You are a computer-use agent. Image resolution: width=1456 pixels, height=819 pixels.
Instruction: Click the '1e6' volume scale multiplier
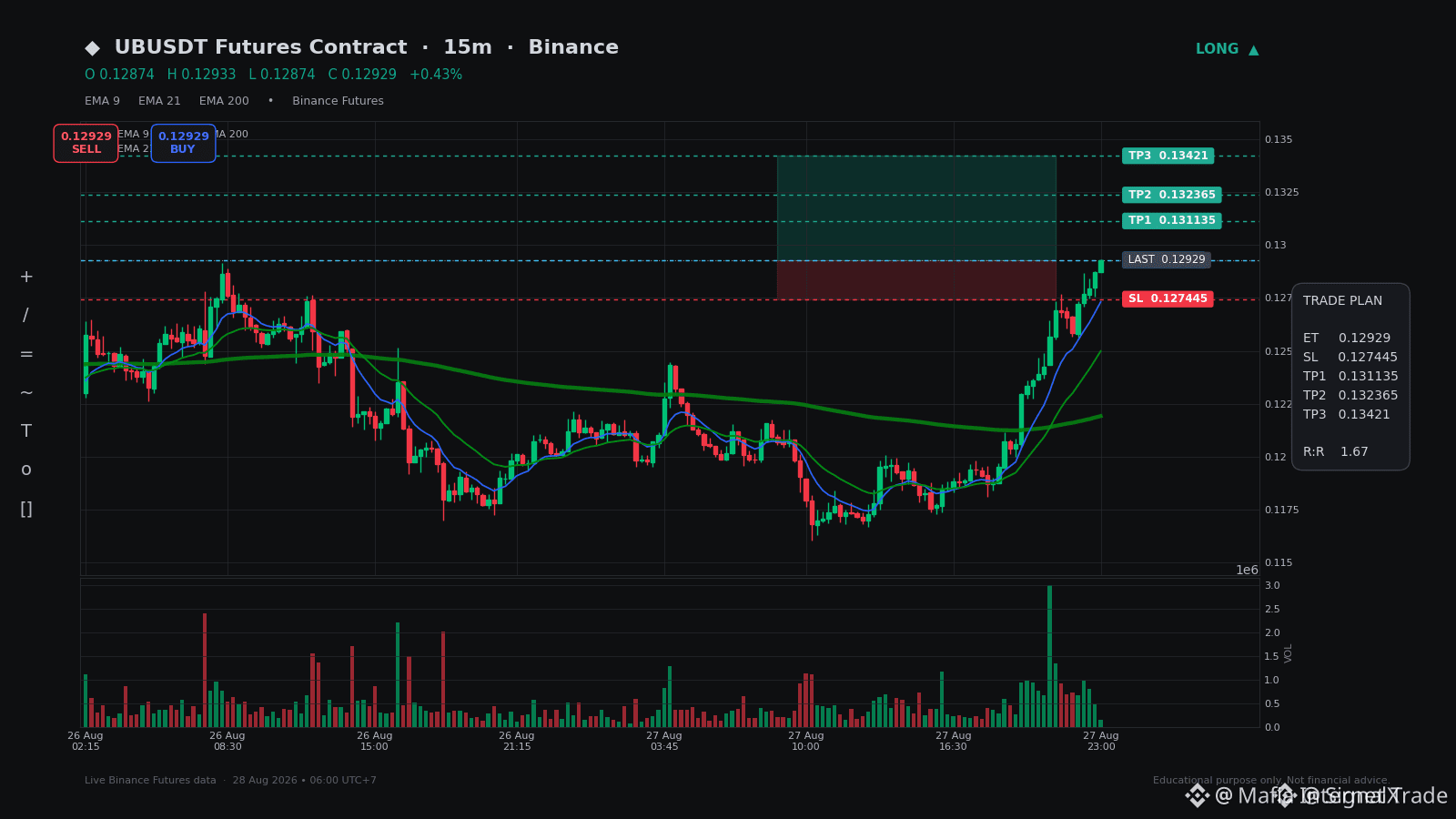pos(1247,570)
